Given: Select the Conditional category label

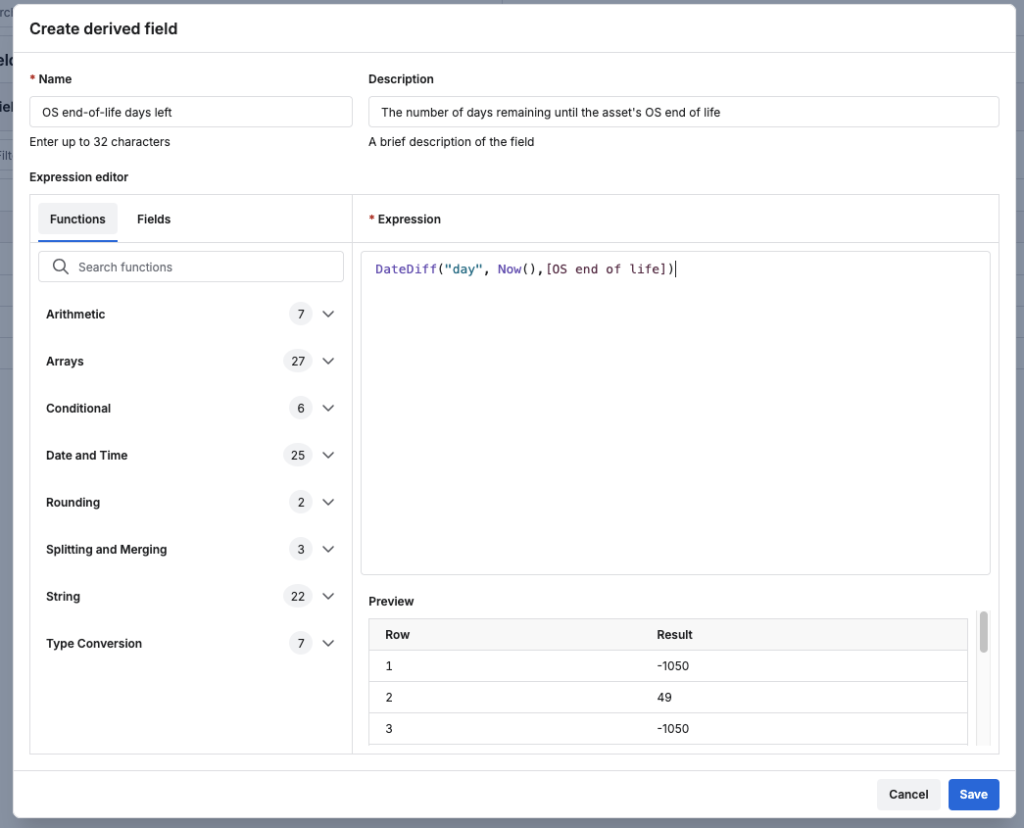Looking at the screenshot, I should click(x=78, y=408).
